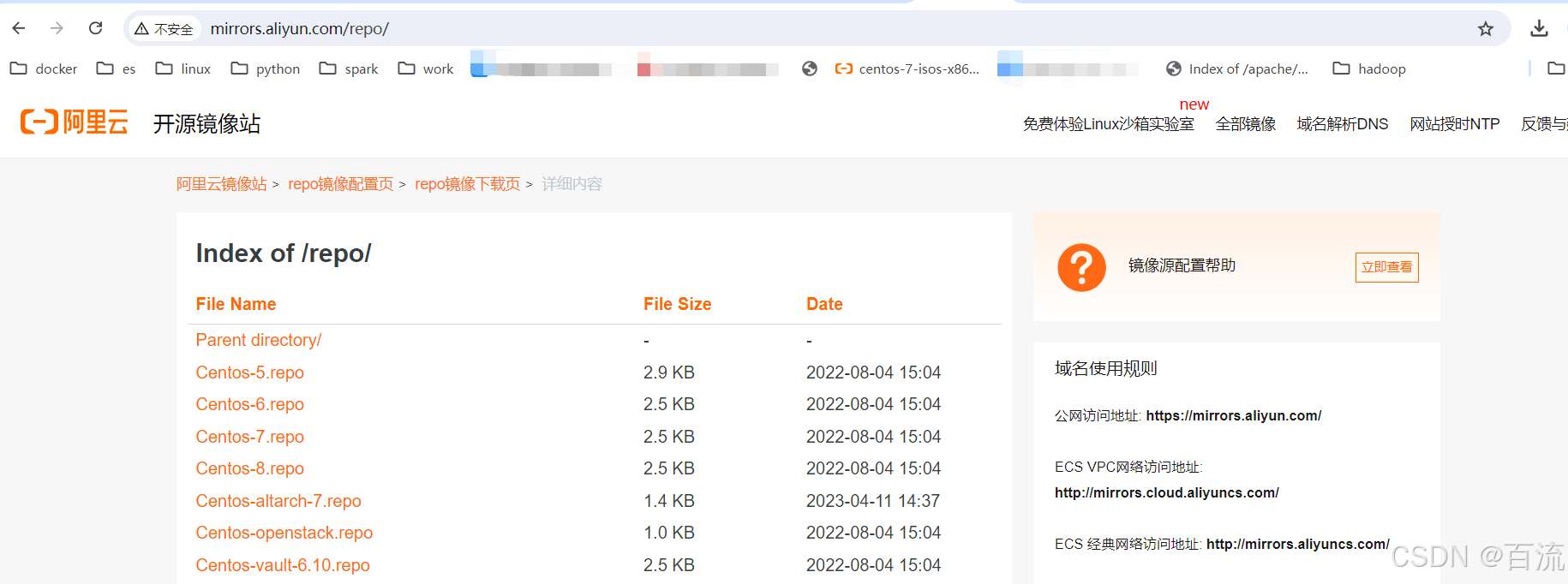Open centos-7-isos-x86 bookmark
The height and width of the screenshot is (584, 1568).
coord(907,69)
